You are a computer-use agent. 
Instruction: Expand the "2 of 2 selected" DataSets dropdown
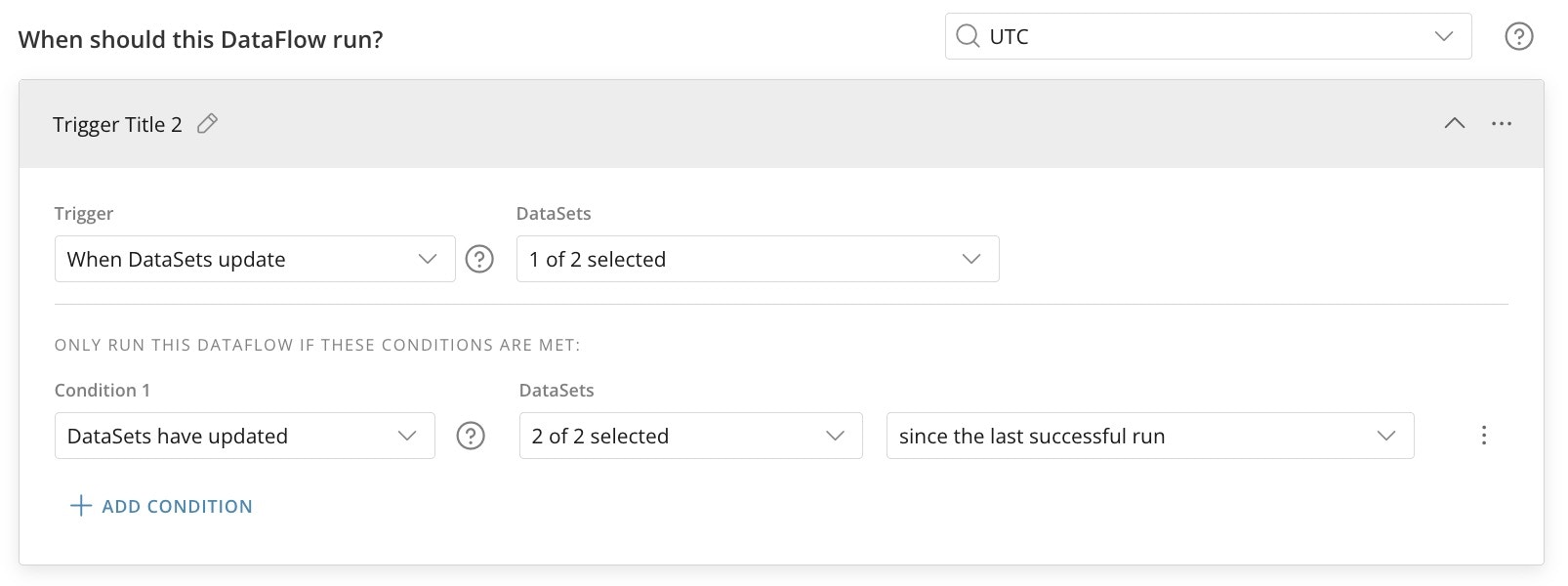690,437
